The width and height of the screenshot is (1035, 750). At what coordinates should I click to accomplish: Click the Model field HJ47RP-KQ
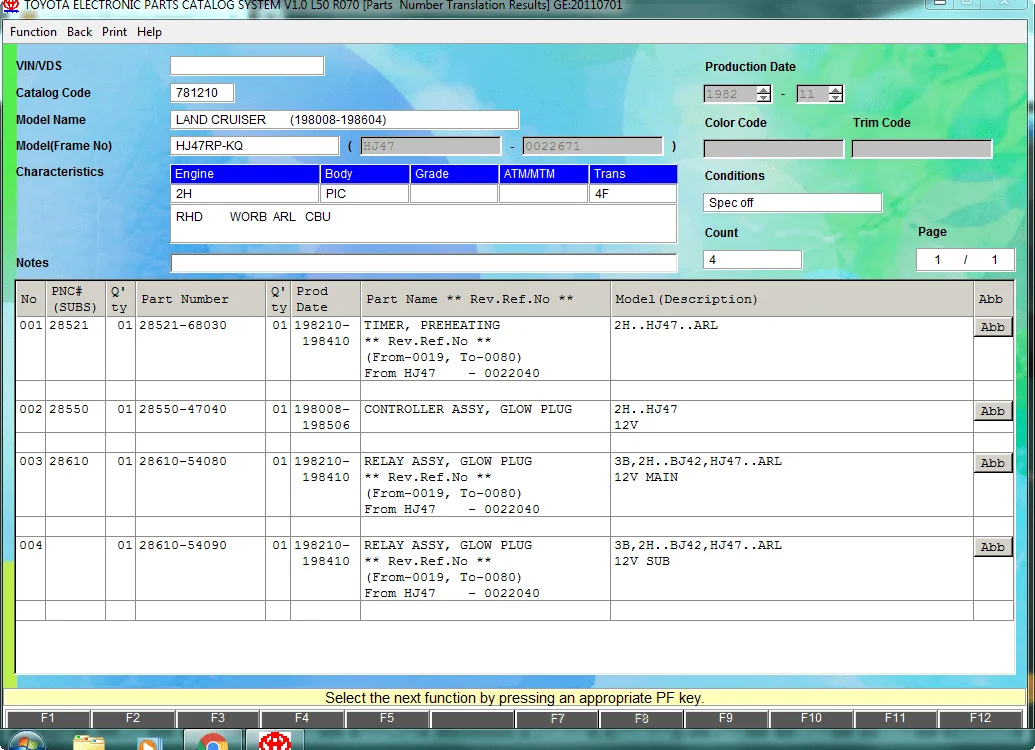(255, 146)
